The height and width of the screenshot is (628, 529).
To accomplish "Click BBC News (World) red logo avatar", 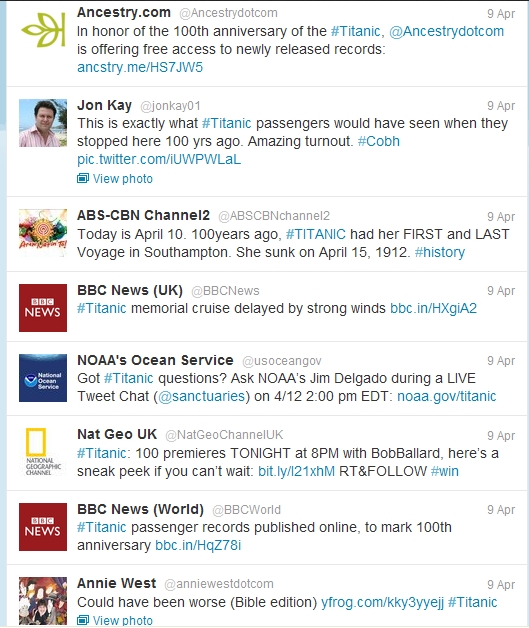I will (43, 527).
